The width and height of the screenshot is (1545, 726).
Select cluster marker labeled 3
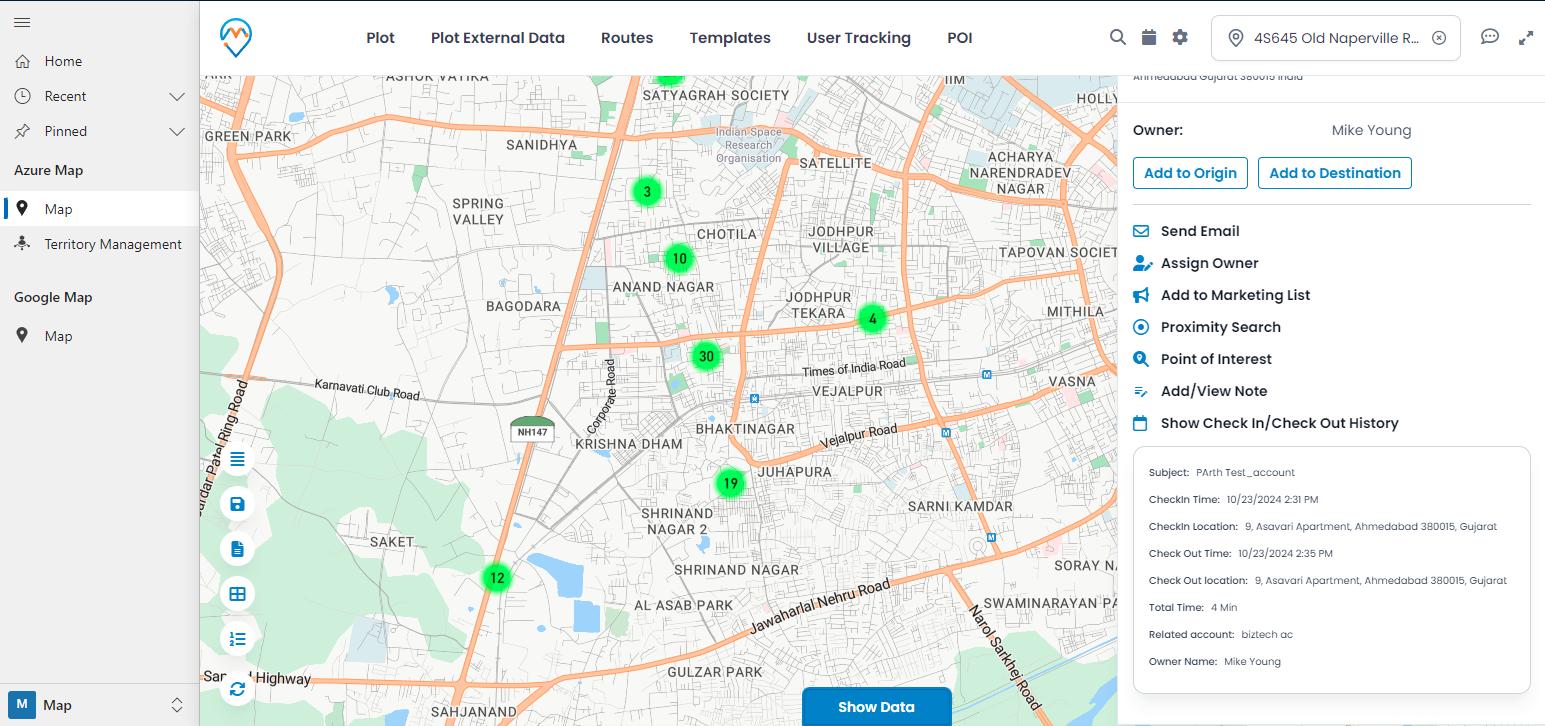point(647,192)
